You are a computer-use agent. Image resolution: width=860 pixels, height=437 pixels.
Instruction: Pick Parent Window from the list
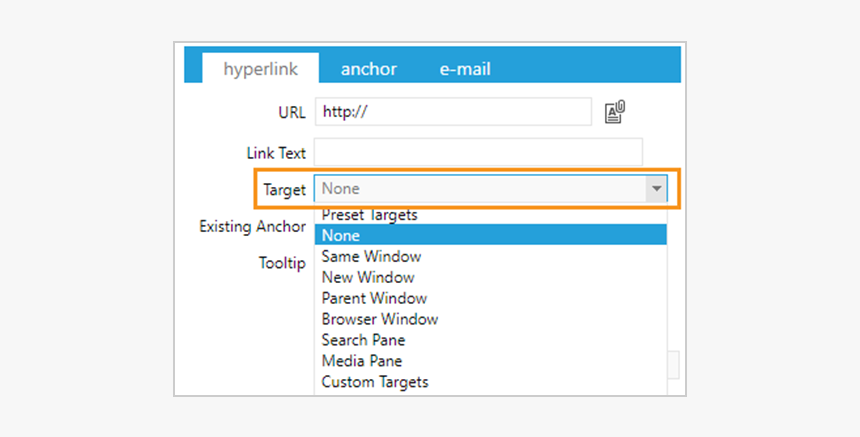click(490, 298)
